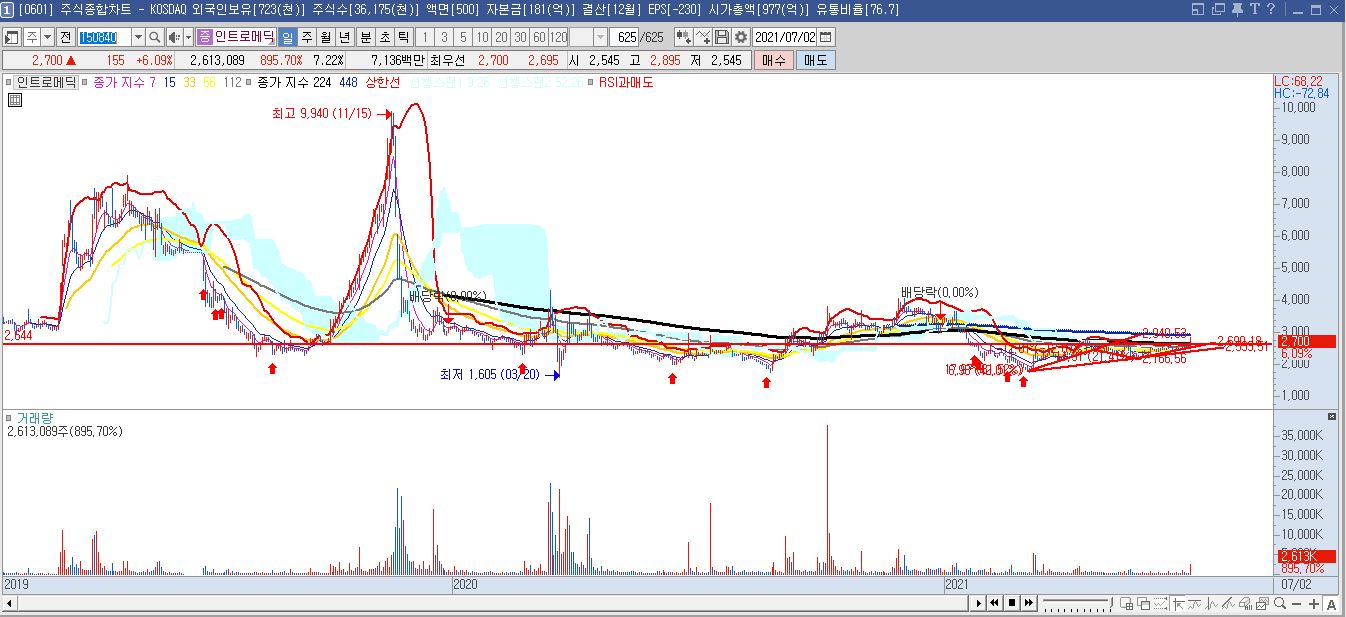Click the minus zoom out icon at bottom
Screen dimensions: 1346x617
1296,603
